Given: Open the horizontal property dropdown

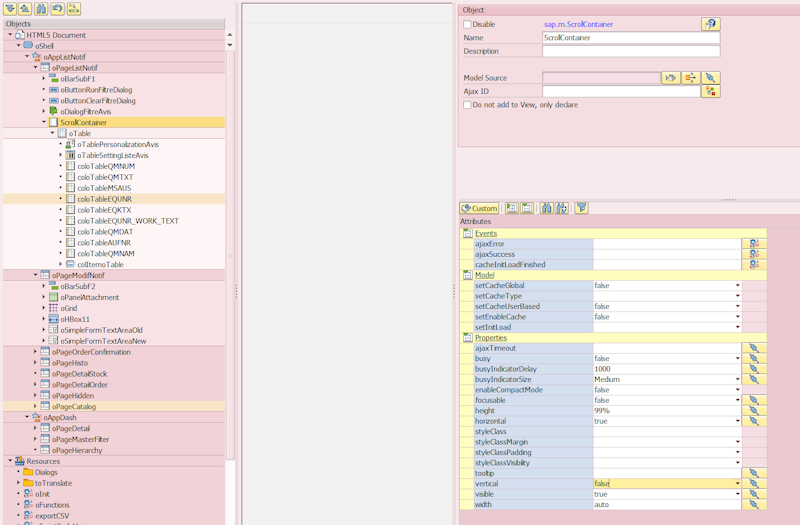Looking at the screenshot, I should click(737, 421).
